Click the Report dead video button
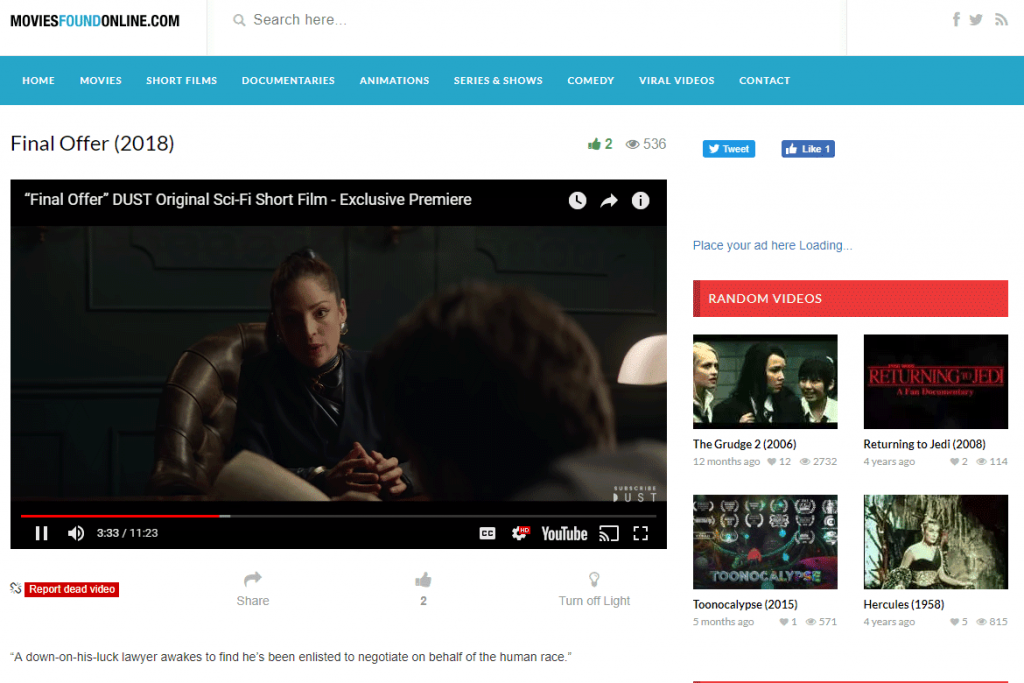 (x=72, y=590)
